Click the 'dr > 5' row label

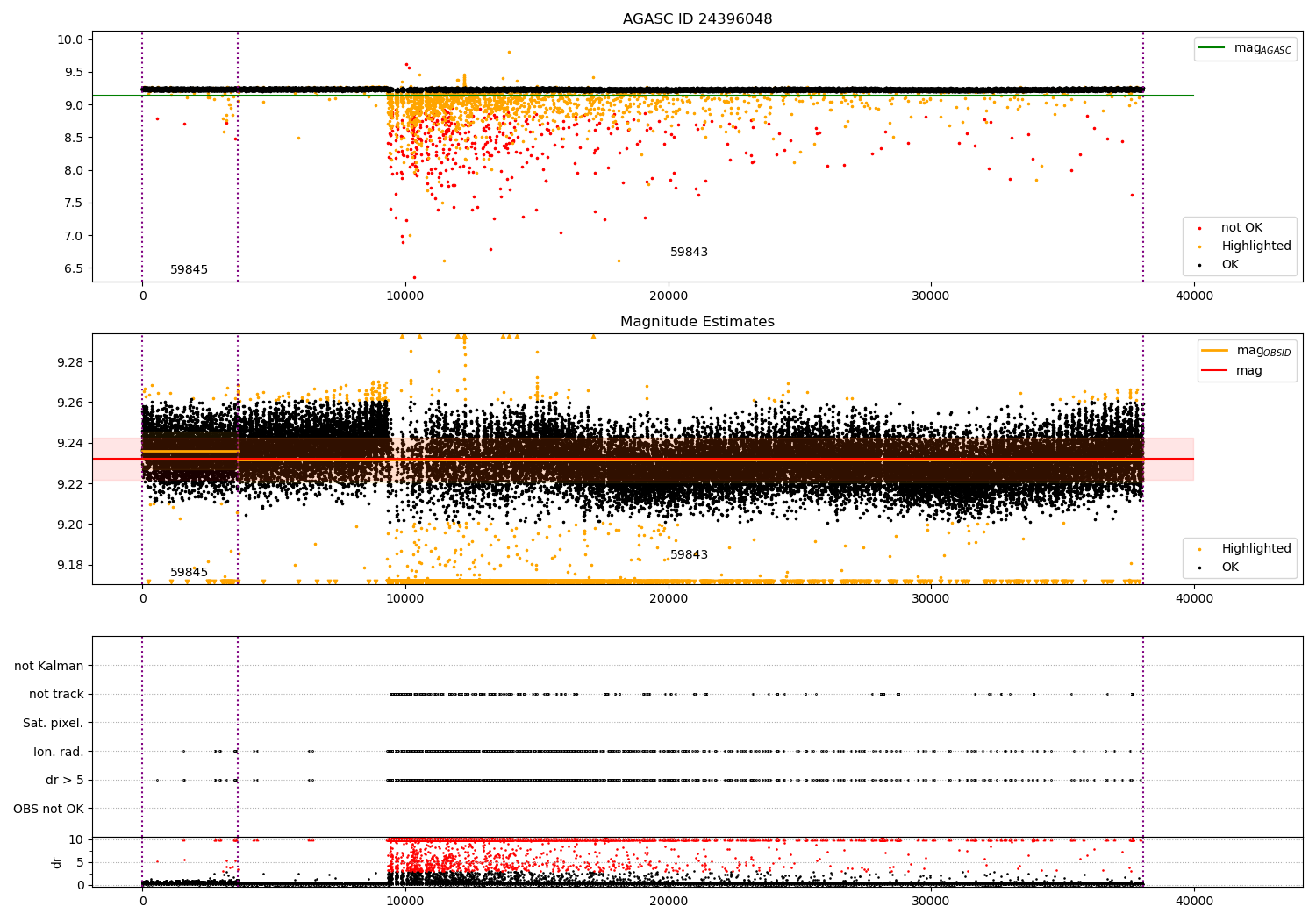(x=65, y=781)
